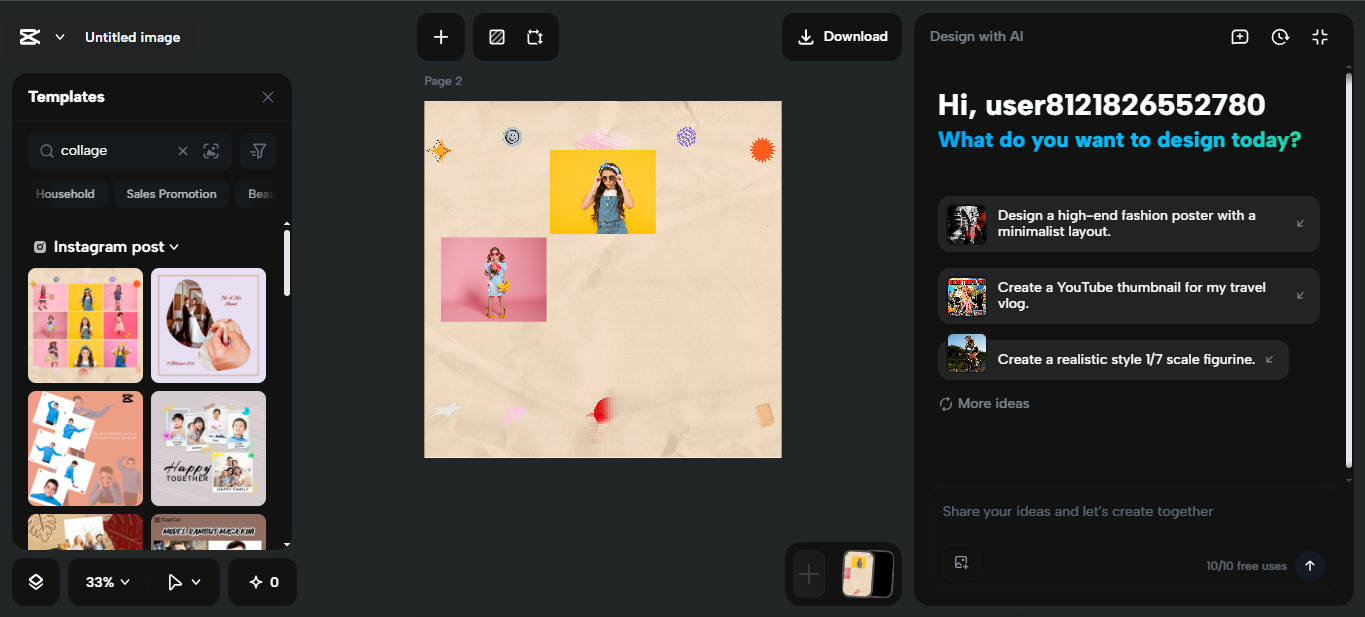The height and width of the screenshot is (617, 1365).
Task: Click the Page 2 label
Action: (x=443, y=81)
